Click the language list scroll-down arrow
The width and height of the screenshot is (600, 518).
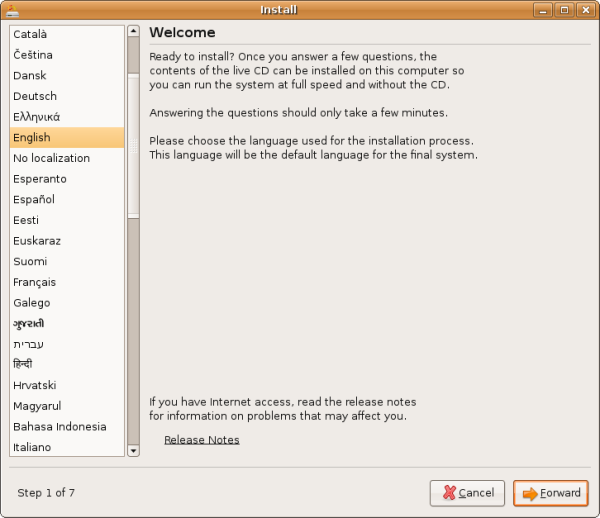pos(133,451)
